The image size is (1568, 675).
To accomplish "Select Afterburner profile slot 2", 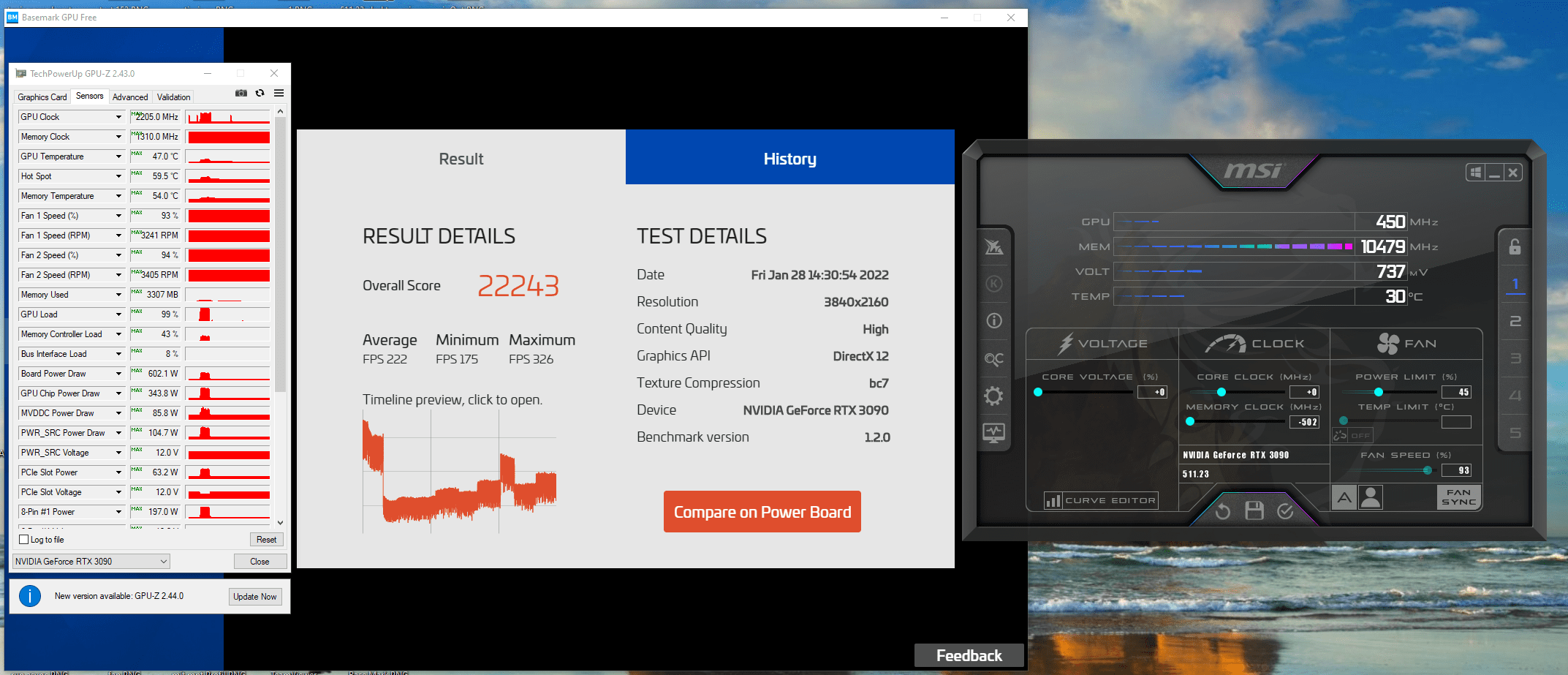I will click(x=1515, y=321).
